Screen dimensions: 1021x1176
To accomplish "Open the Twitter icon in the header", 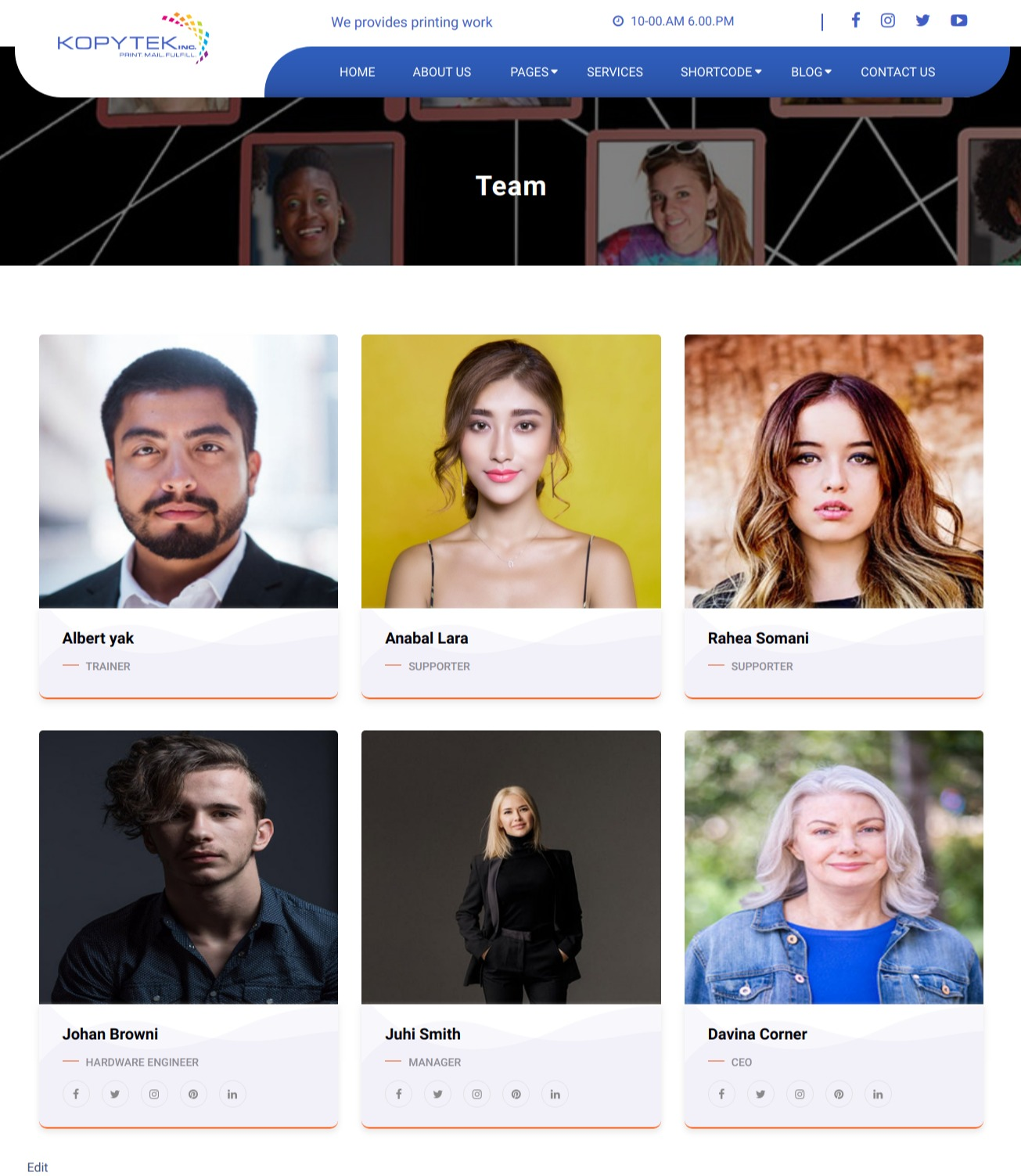I will pos(922,20).
